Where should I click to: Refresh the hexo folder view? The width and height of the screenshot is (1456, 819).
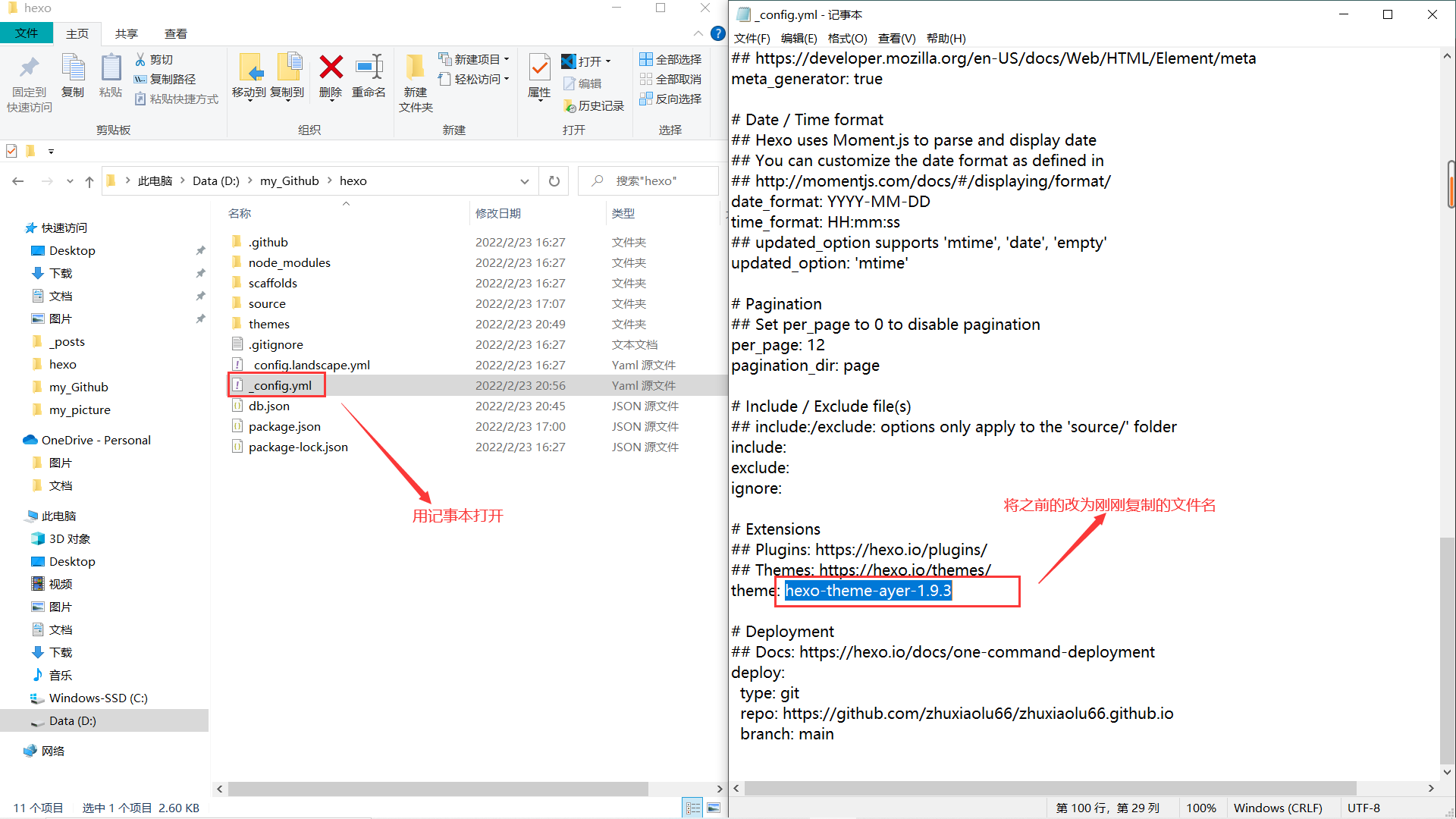pos(554,181)
